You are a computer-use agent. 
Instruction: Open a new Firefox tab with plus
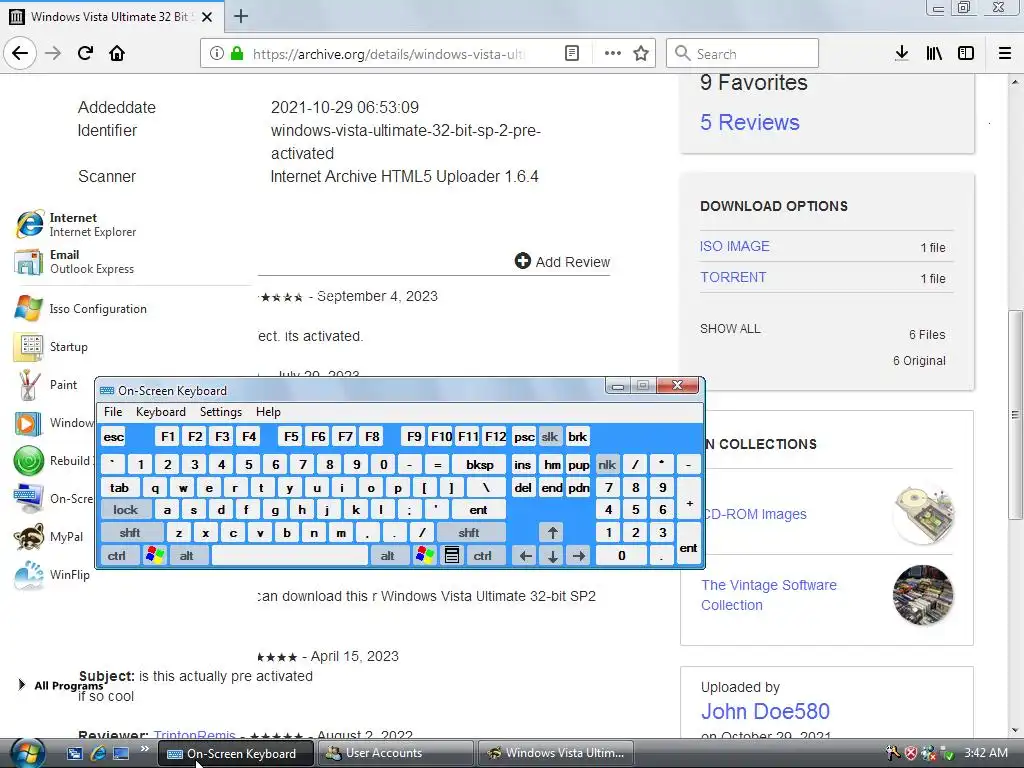(x=240, y=16)
